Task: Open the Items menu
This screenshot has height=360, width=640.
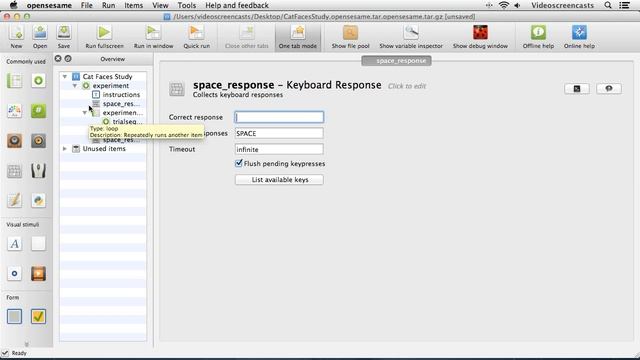Action: (133, 5)
